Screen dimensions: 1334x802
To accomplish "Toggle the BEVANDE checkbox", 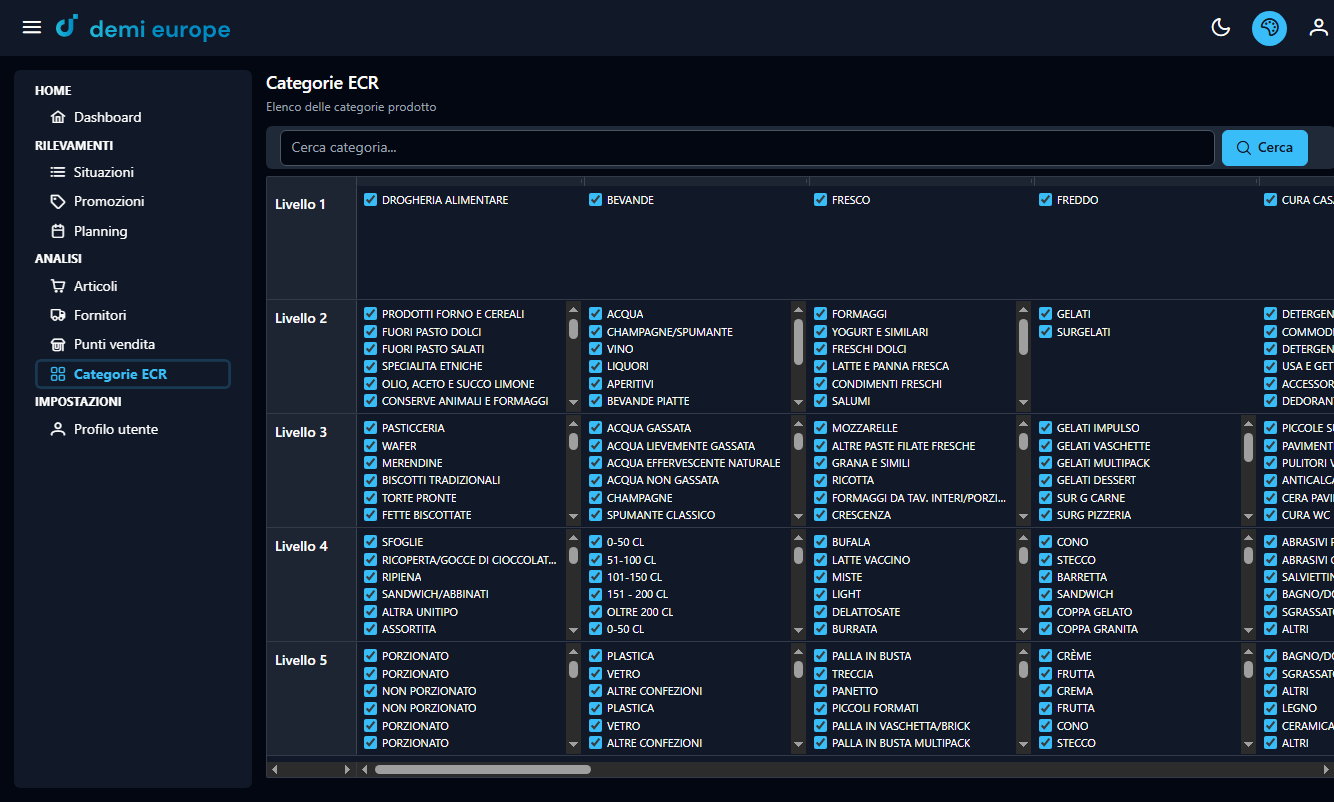I will click(x=596, y=200).
